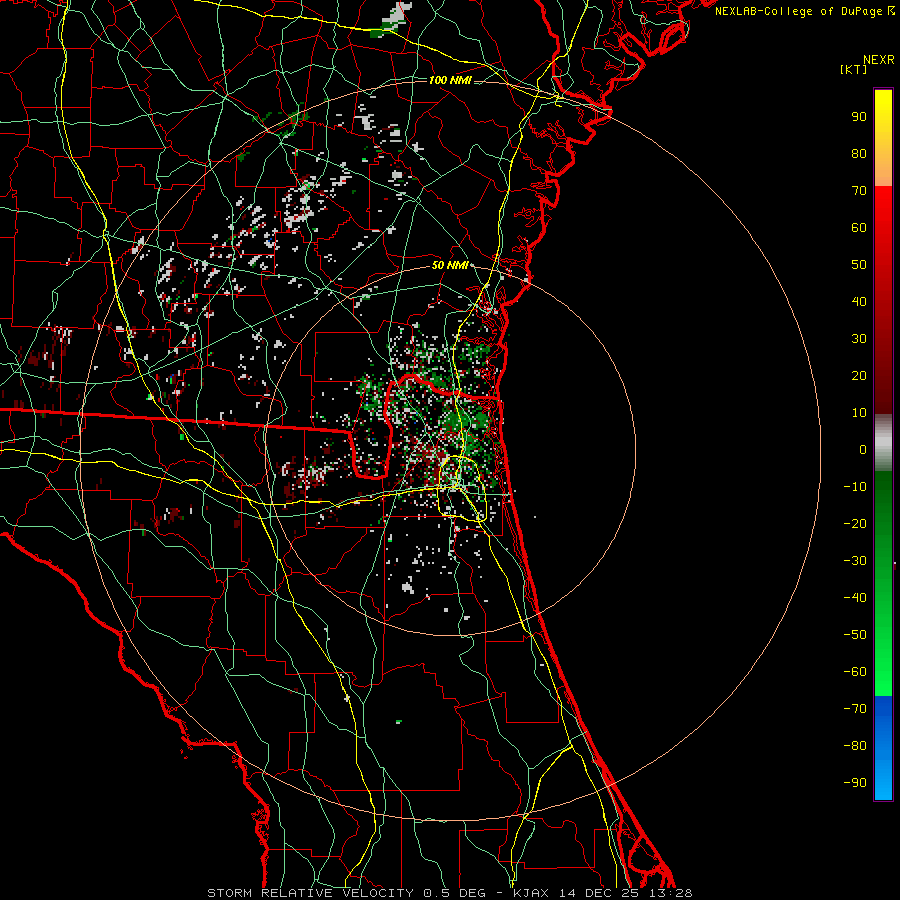
Task: Click the 10 value on the velocity scale
Action: 859,413
